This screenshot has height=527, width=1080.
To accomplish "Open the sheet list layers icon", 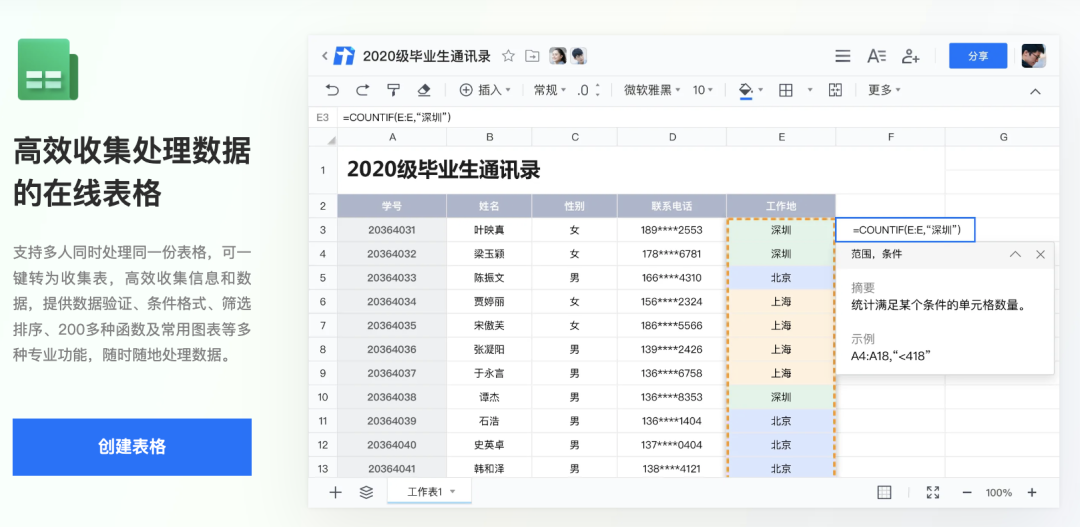I will coord(366,492).
